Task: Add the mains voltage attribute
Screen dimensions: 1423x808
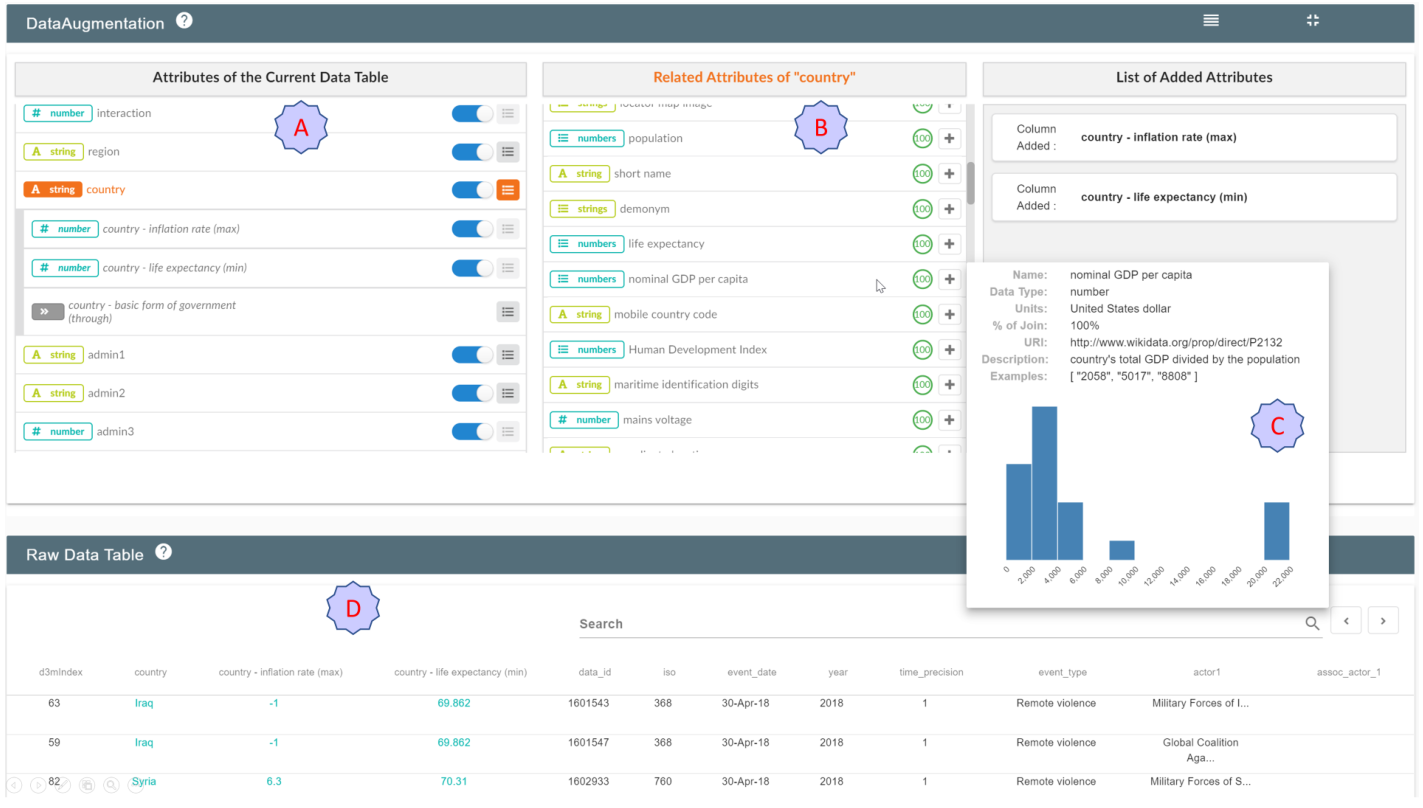Action: click(950, 420)
